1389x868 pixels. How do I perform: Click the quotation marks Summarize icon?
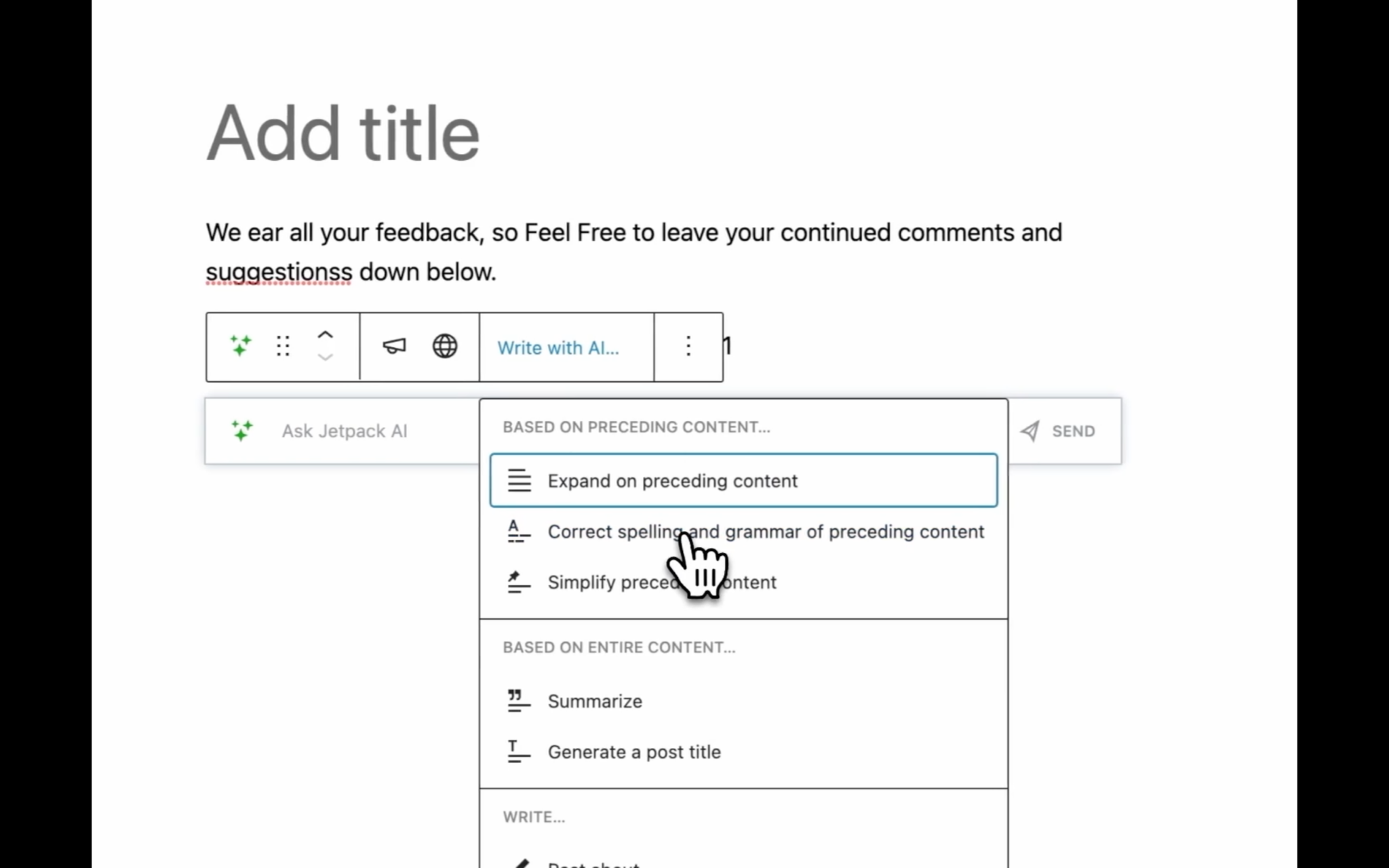[x=518, y=701]
